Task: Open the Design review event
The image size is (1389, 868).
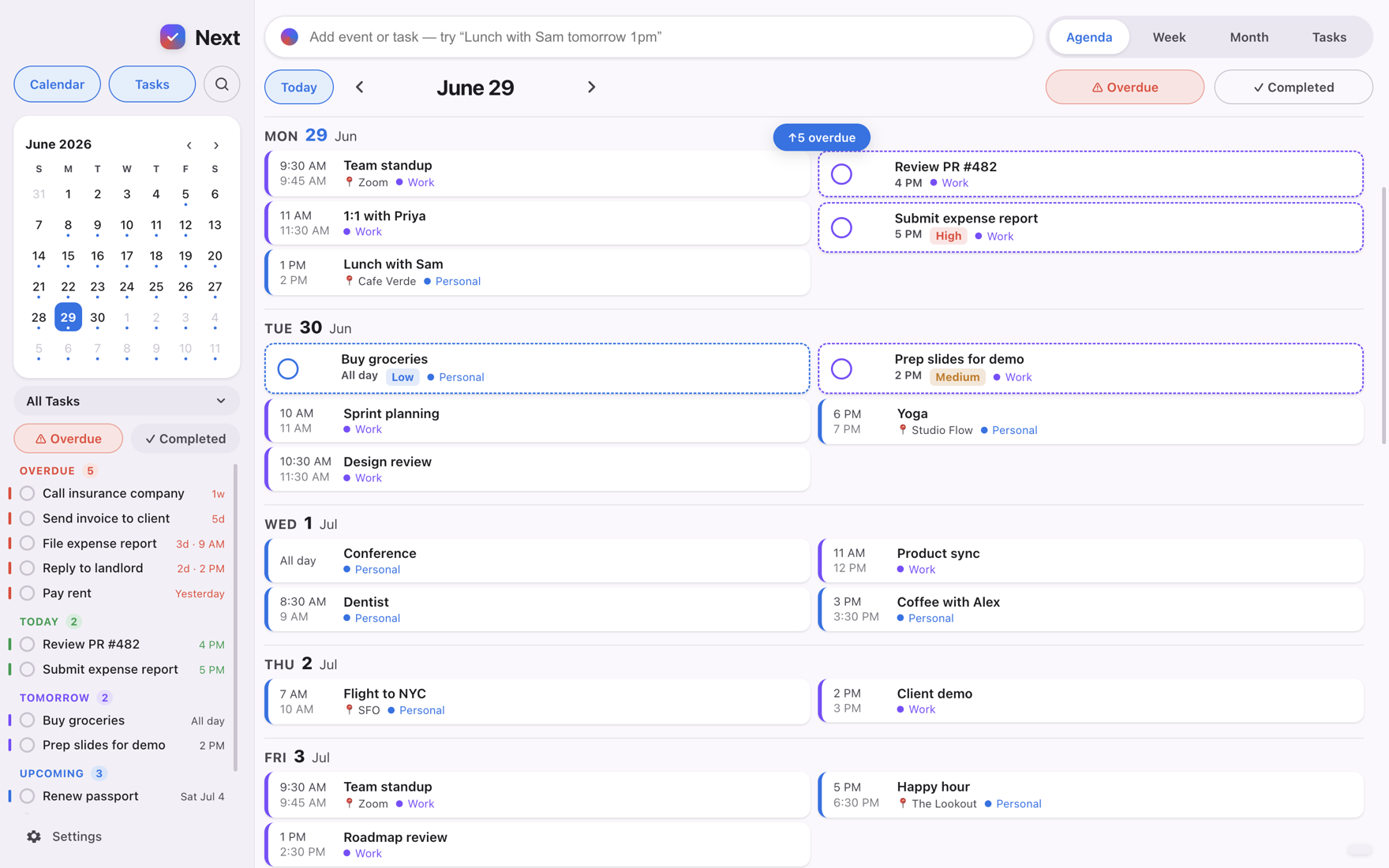Action: click(x=537, y=470)
